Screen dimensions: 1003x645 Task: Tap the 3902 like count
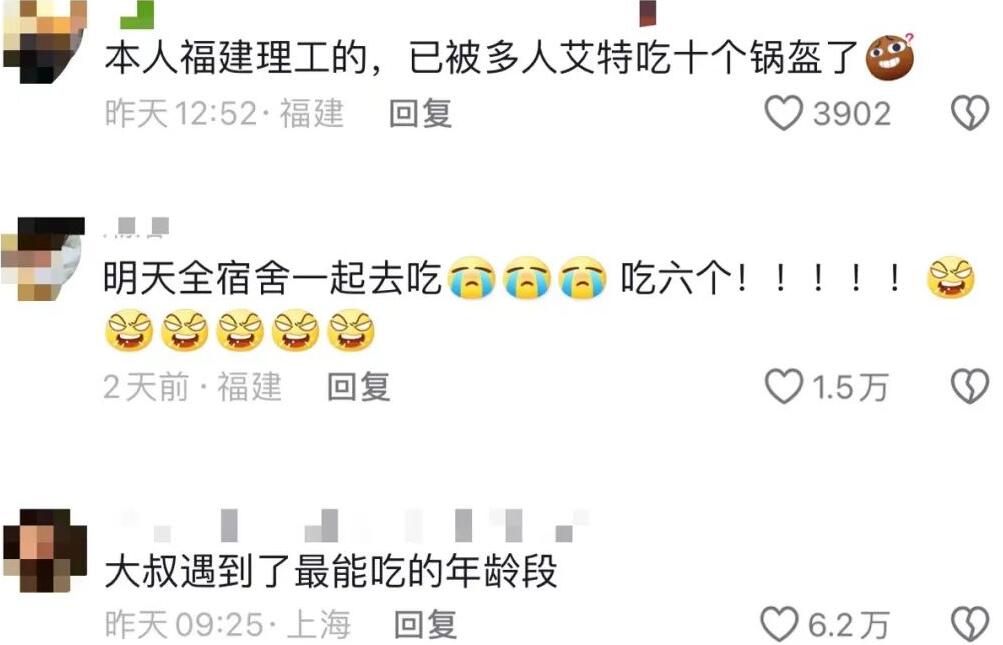(x=852, y=114)
